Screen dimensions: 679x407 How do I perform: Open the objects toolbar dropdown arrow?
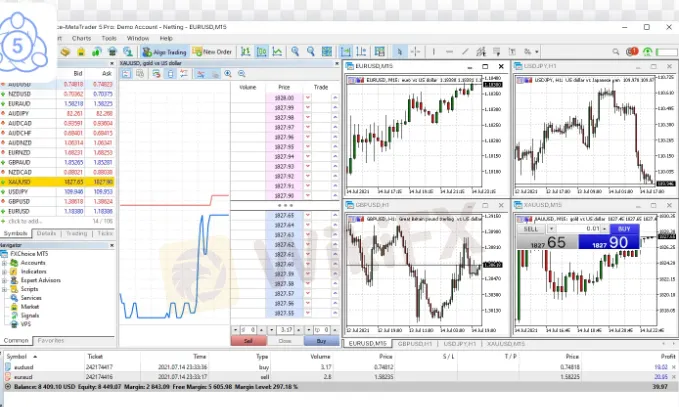(537, 52)
